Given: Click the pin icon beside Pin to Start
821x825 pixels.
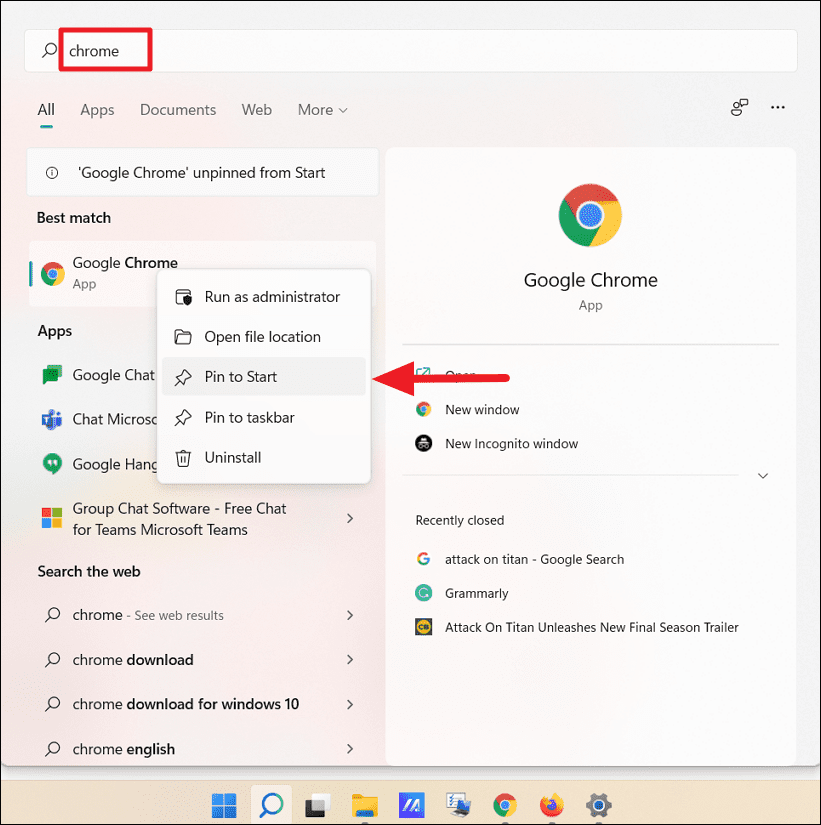Looking at the screenshot, I should click(x=183, y=377).
